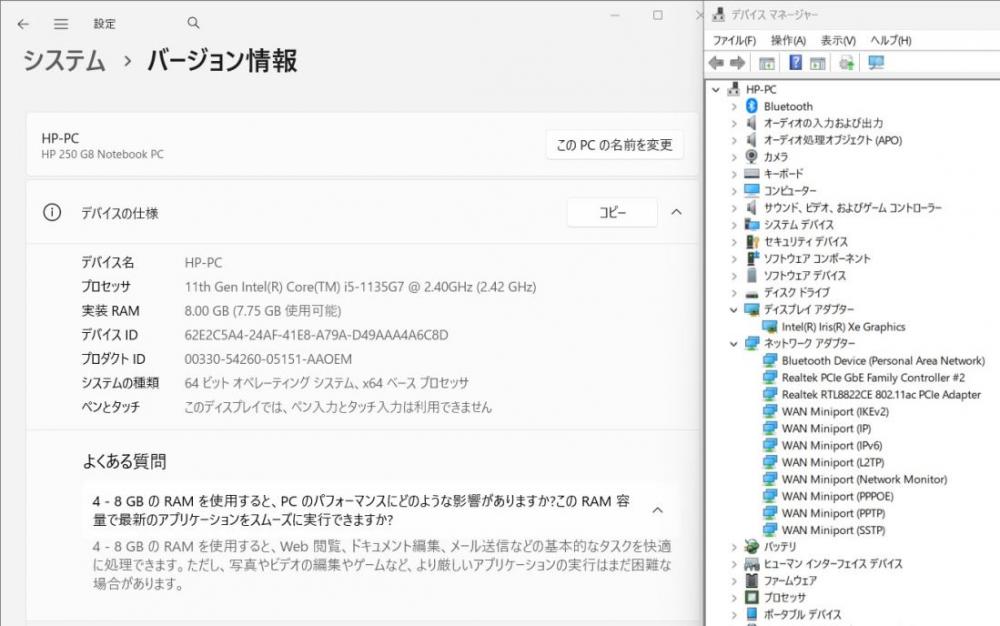Image resolution: width=1000 pixels, height=626 pixels.
Task: Select サウンド、ビデオ、およびゲーム コントローラー row
Action: tap(852, 207)
